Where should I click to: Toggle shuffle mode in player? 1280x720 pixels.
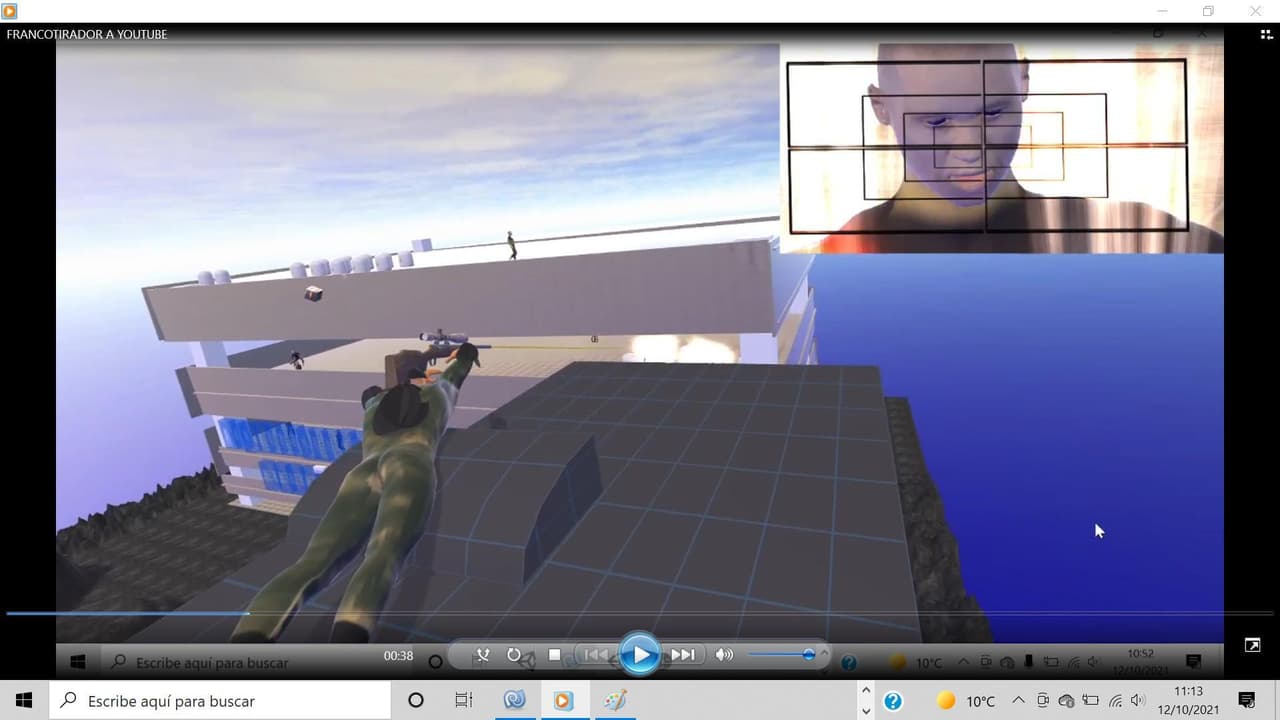pyautogui.click(x=483, y=655)
